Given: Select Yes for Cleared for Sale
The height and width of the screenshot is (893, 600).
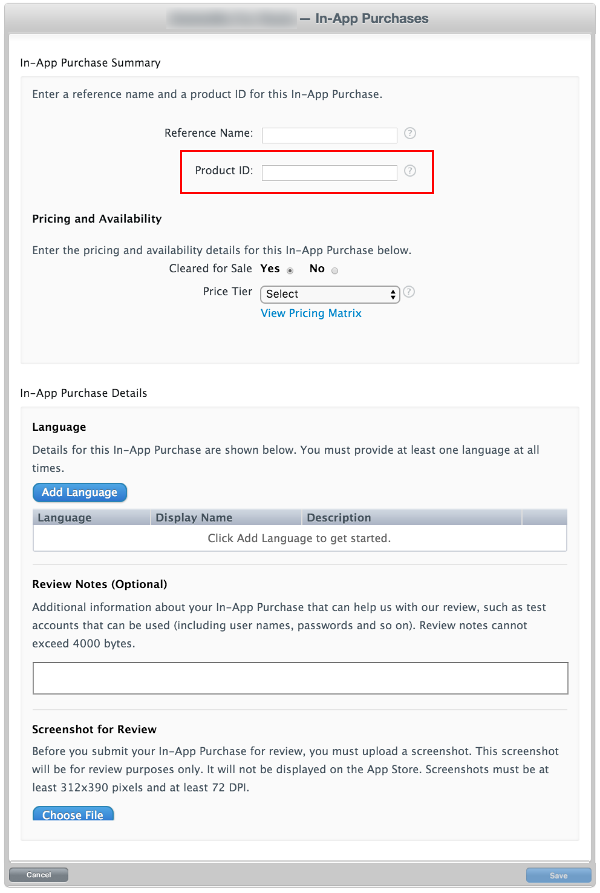Looking at the screenshot, I should [290, 270].
